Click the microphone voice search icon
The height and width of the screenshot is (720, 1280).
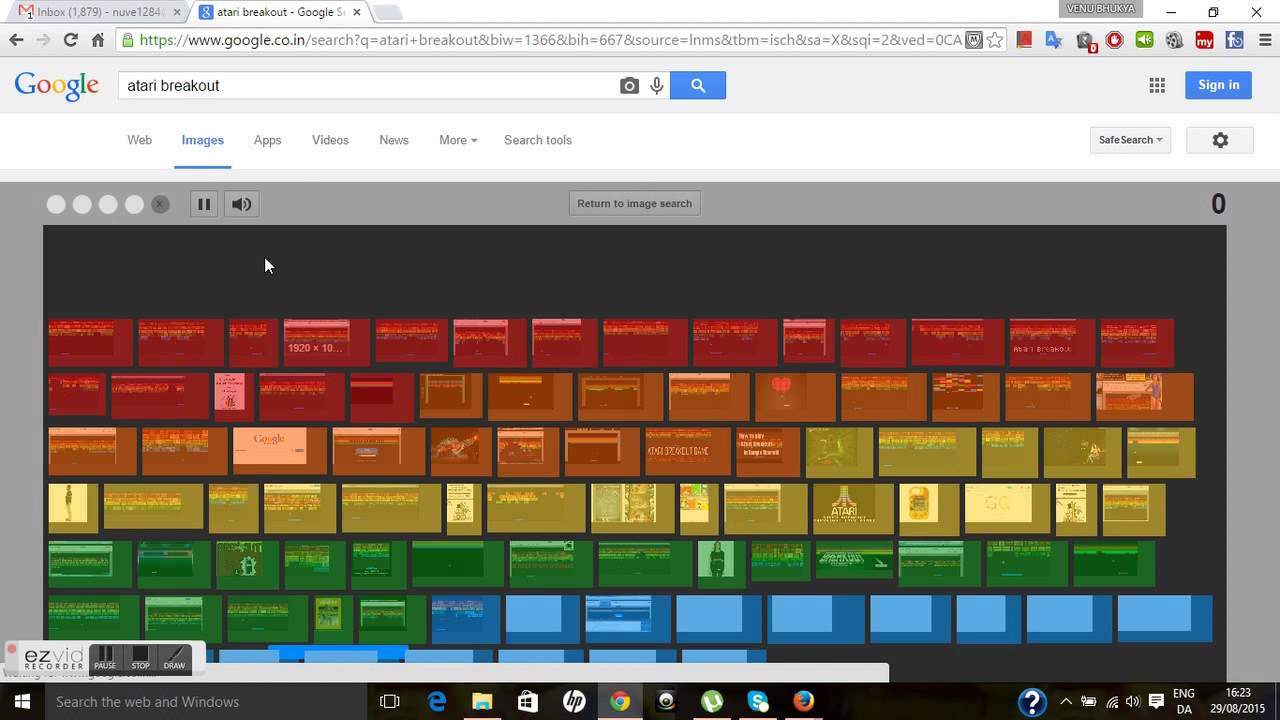click(x=657, y=86)
